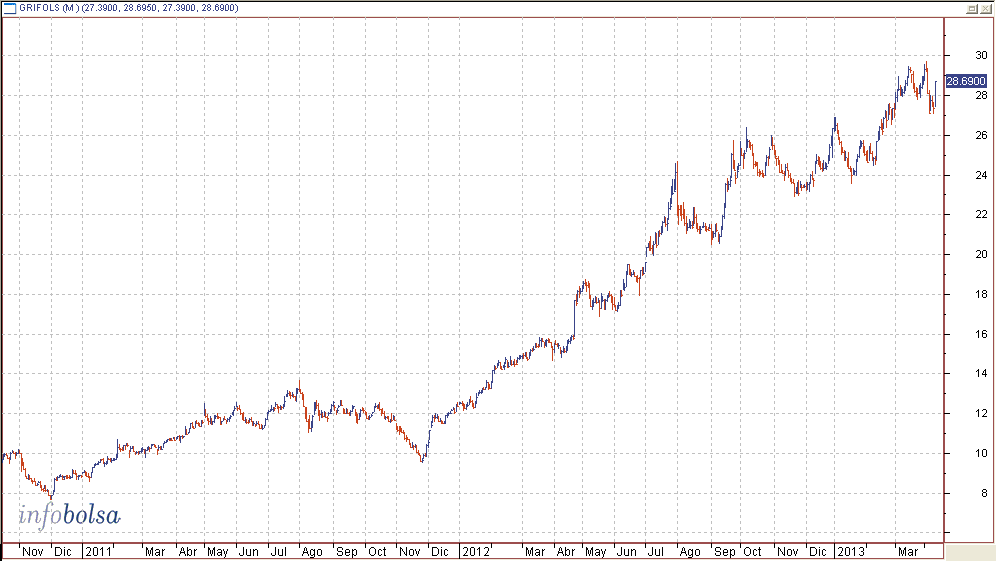Click the 26 price axis label
Image resolution: width=996 pixels, height=561 pixels.
click(x=981, y=135)
